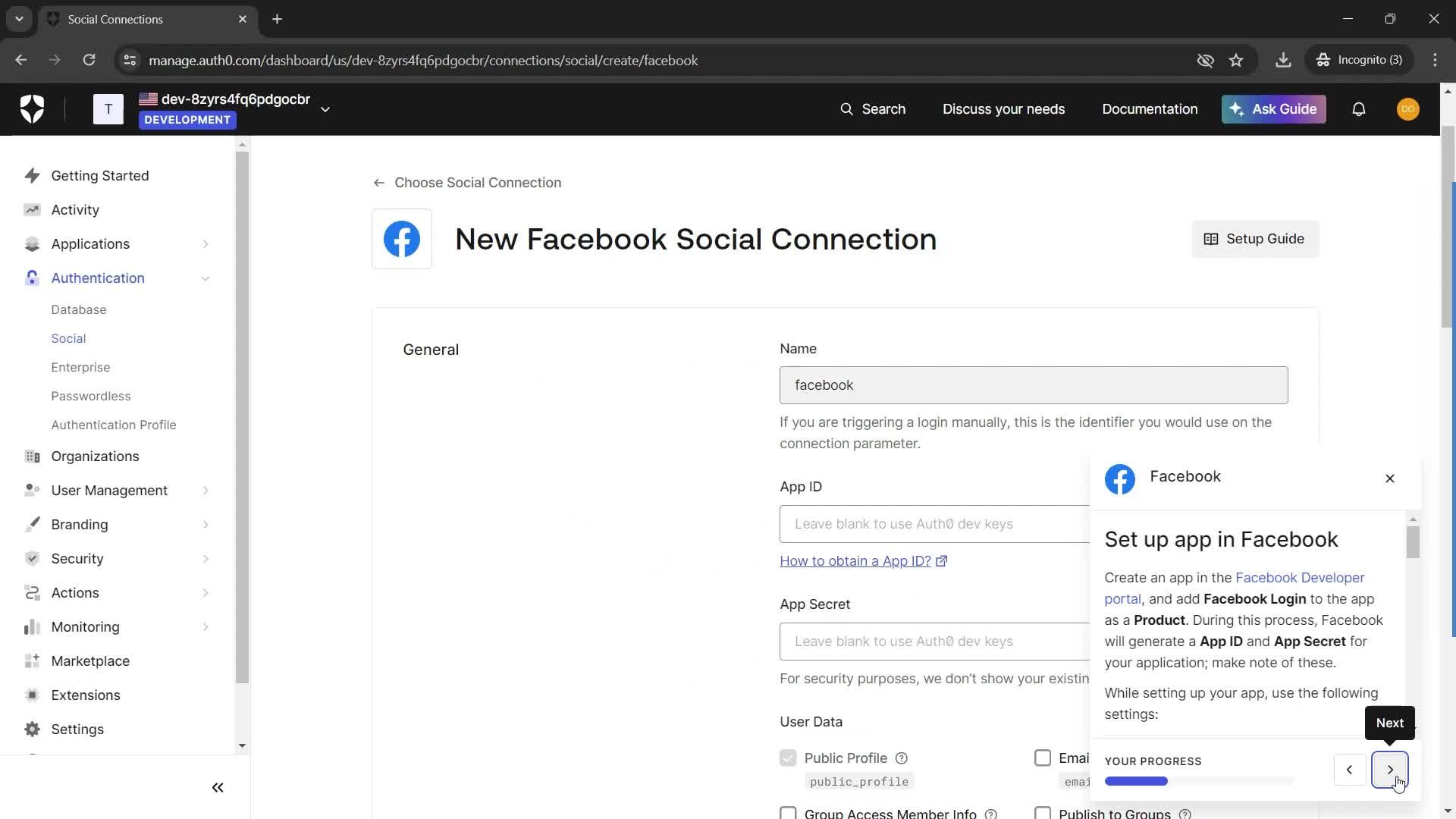Image resolution: width=1456 pixels, height=819 pixels.
Task: Bookmark this page with star icon
Action: coord(1236,61)
